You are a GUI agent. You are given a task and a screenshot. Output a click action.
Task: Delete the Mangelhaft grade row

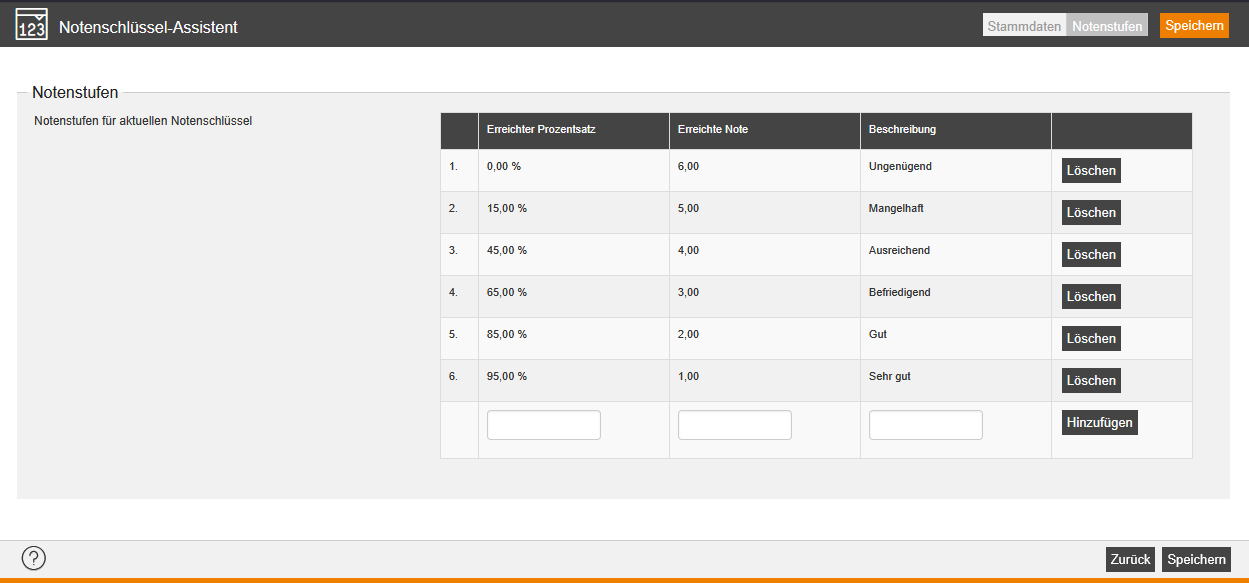coord(1091,213)
